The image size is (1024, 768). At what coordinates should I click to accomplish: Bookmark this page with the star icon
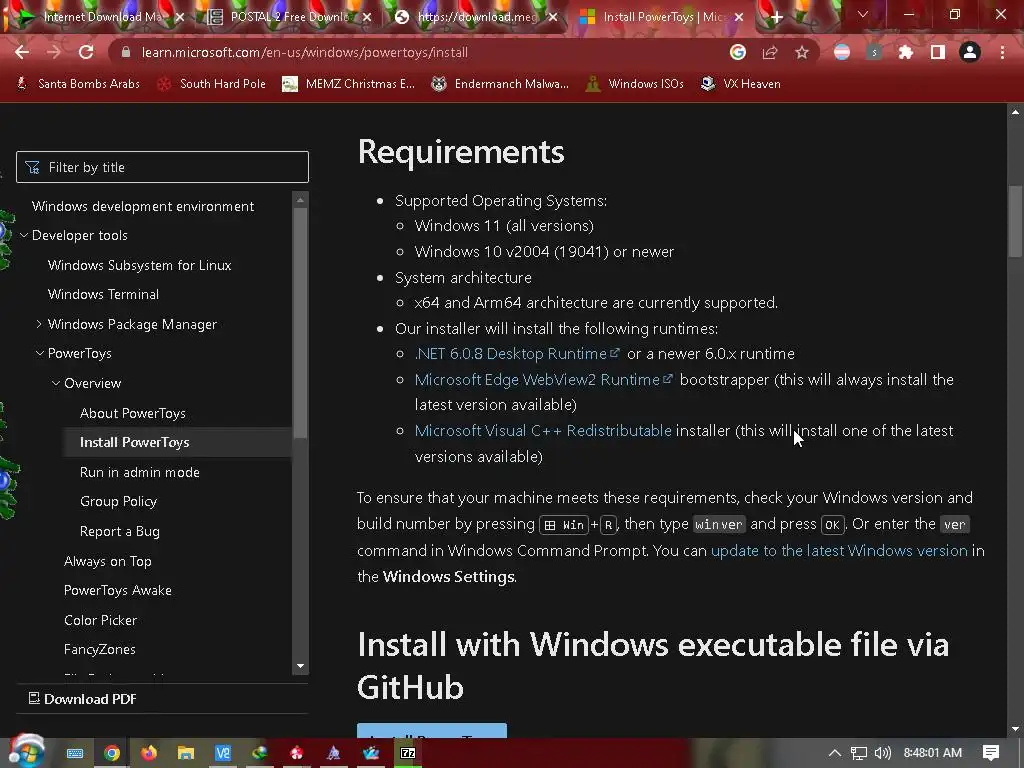802,52
